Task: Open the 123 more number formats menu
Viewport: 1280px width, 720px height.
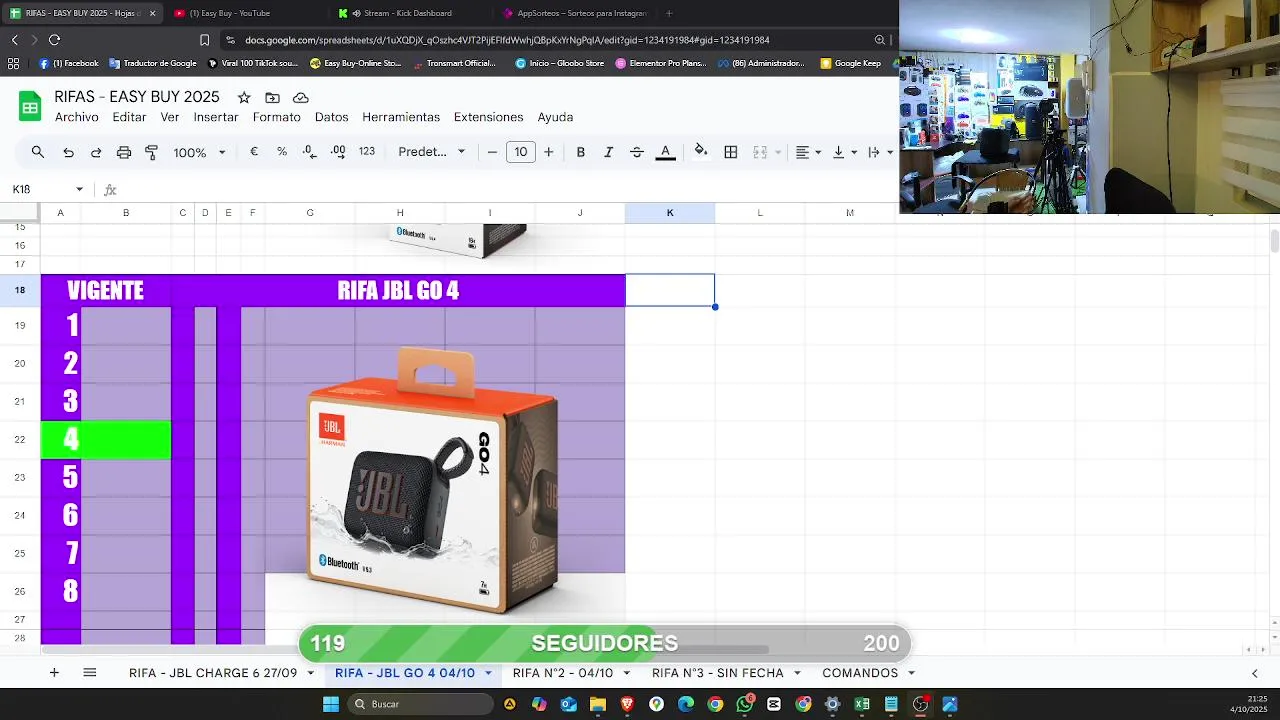Action: click(x=367, y=152)
